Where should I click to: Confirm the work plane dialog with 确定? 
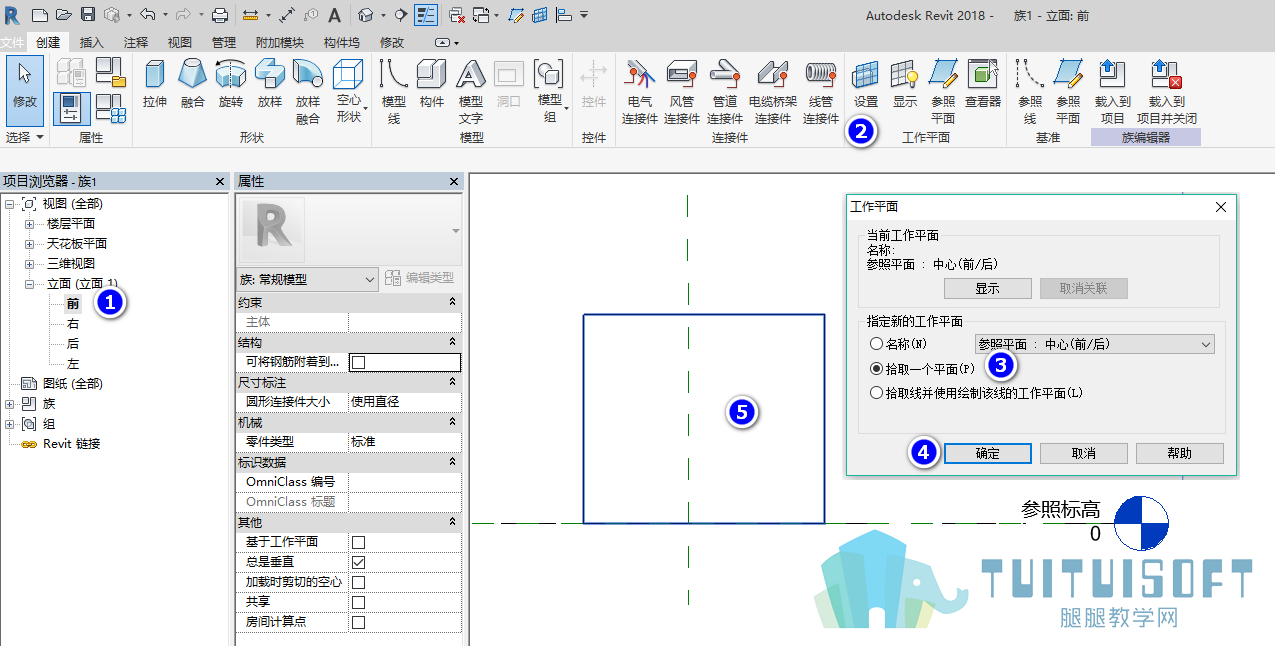[988, 453]
